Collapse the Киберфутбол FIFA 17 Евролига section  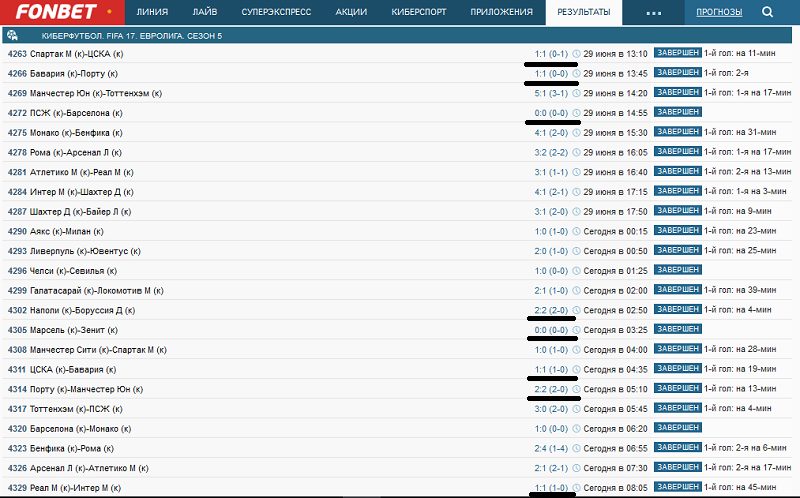pos(400,34)
